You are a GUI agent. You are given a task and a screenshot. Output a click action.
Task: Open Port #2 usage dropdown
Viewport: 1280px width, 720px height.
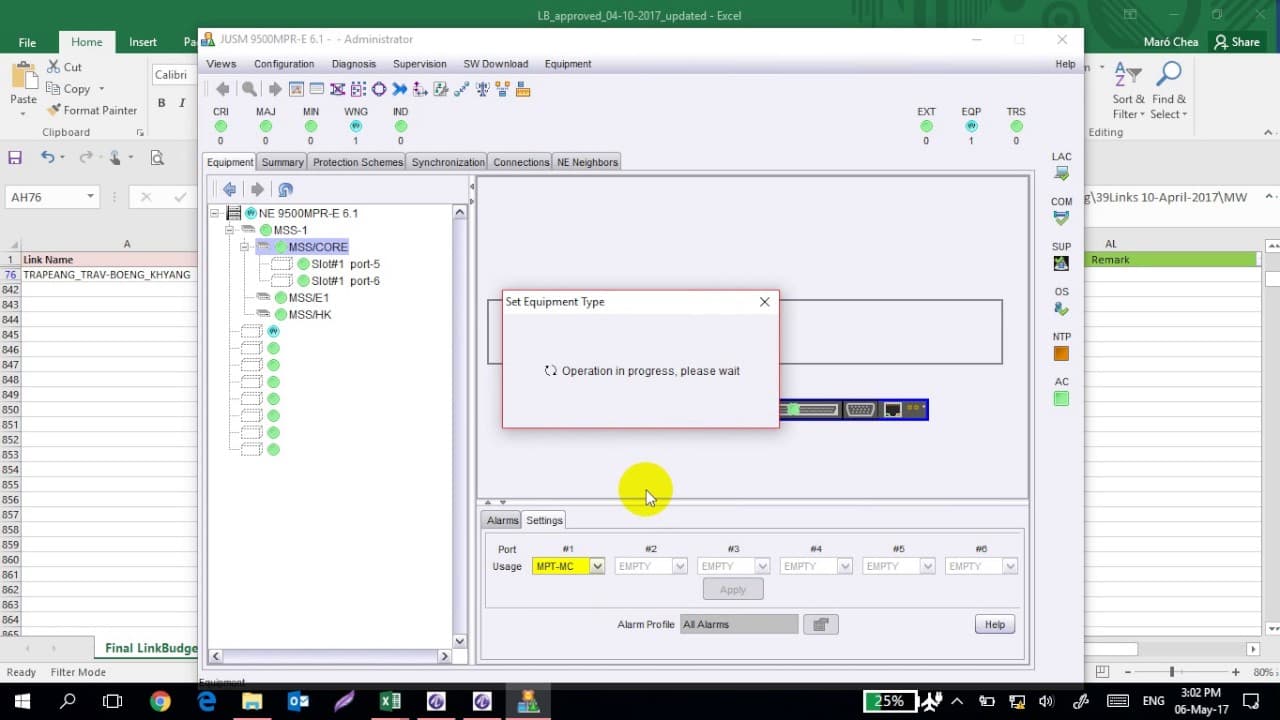point(680,566)
